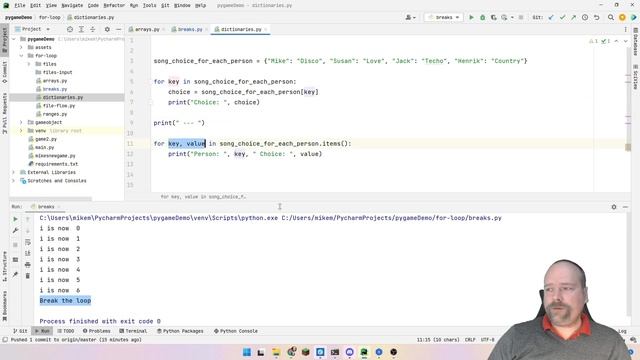
Task: Open PyCharm icon in Windows taskbar
Action: tap(364, 352)
